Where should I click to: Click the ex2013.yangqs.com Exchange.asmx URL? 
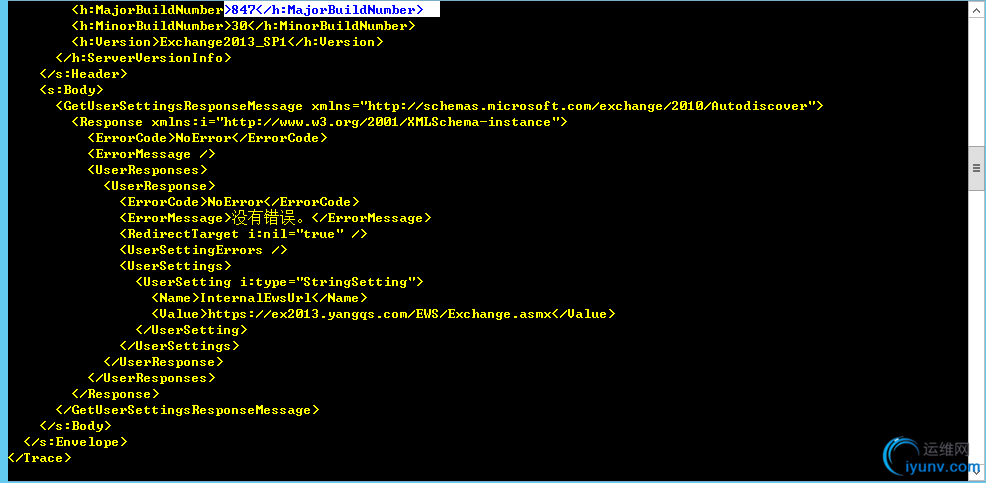click(379, 314)
